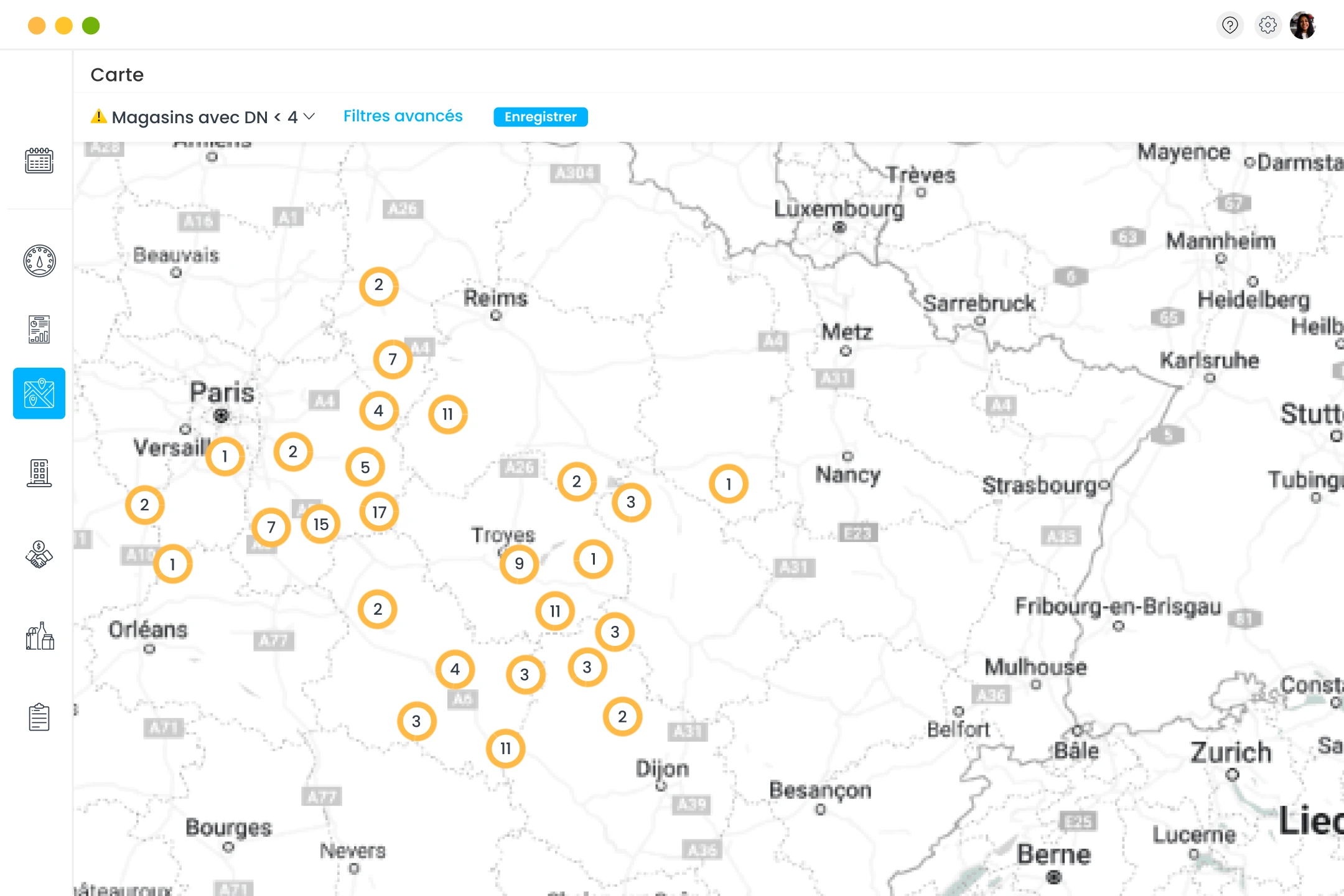Click the warning triangle next to the filter name
Viewport: 1344px width, 896px height.
click(x=100, y=116)
